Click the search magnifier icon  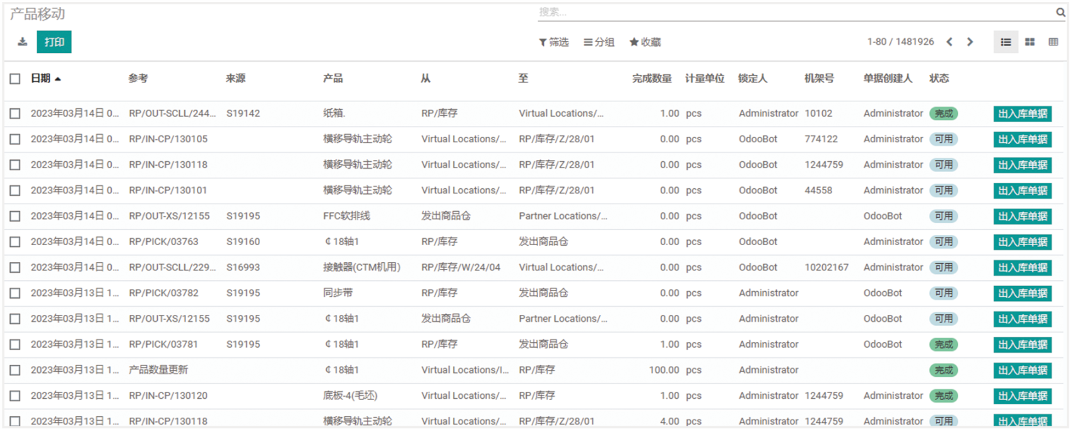tap(1060, 13)
